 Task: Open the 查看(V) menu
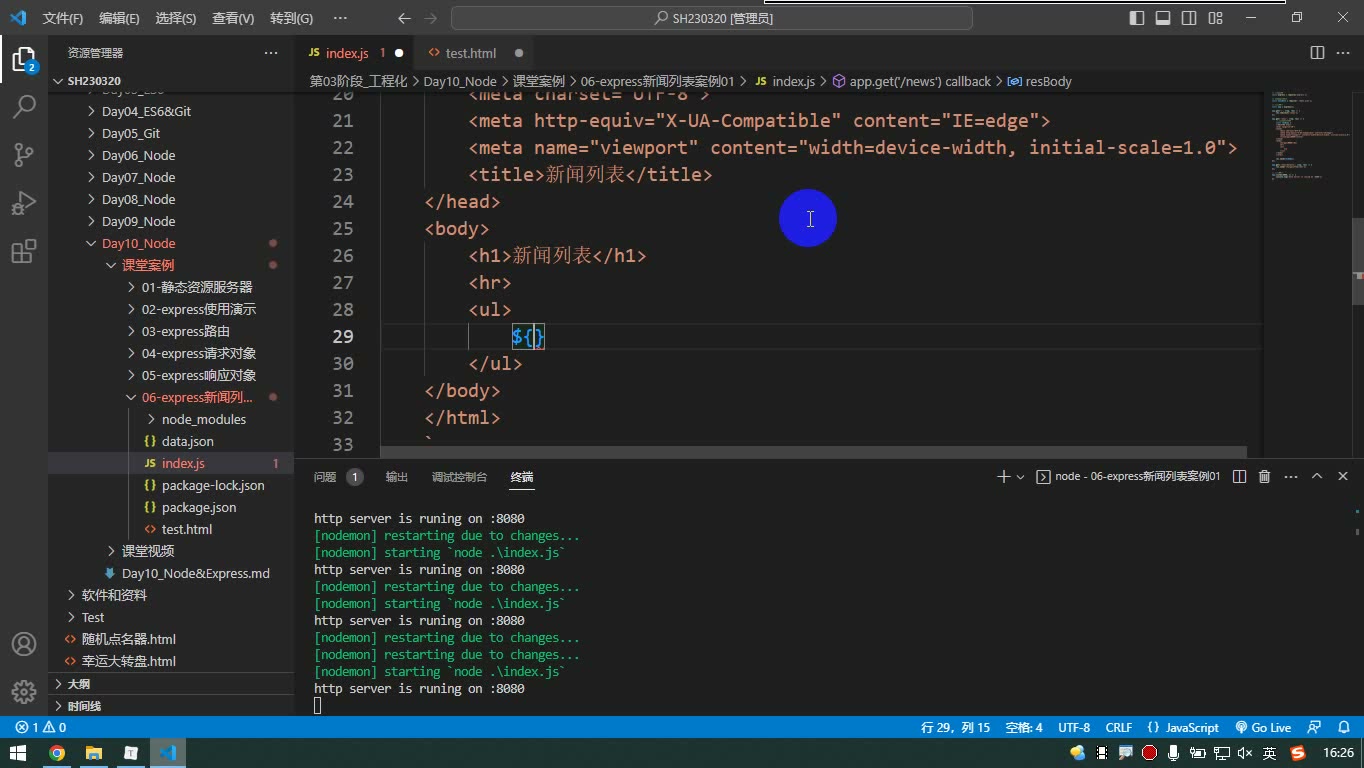pos(233,18)
